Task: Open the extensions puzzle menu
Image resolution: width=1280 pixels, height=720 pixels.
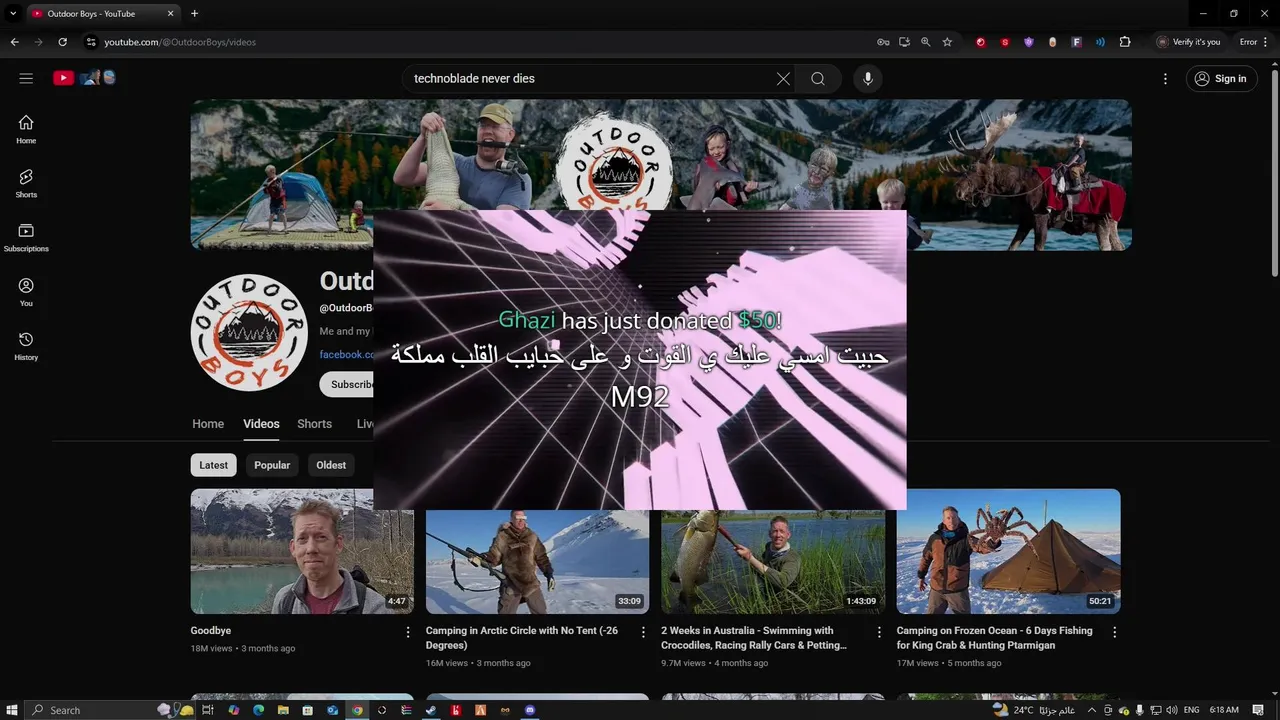Action: click(x=1125, y=42)
